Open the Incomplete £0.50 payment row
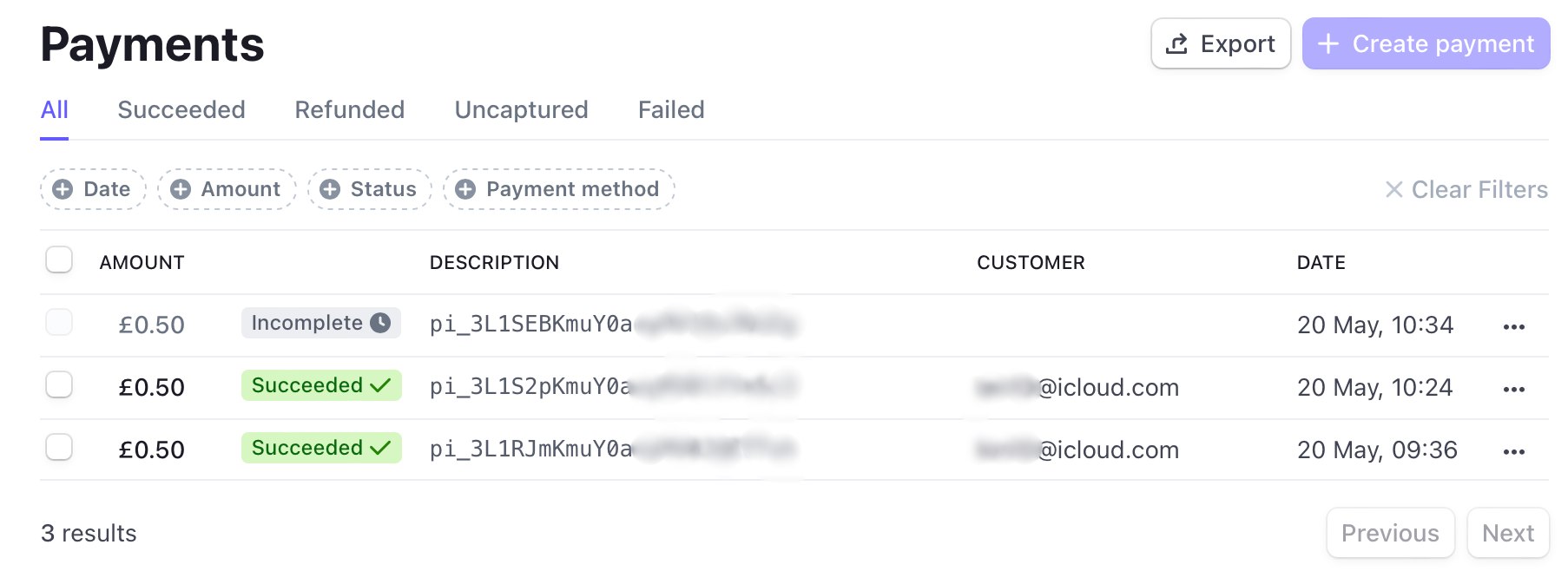This screenshot has height=571, width=1568. click(x=794, y=325)
